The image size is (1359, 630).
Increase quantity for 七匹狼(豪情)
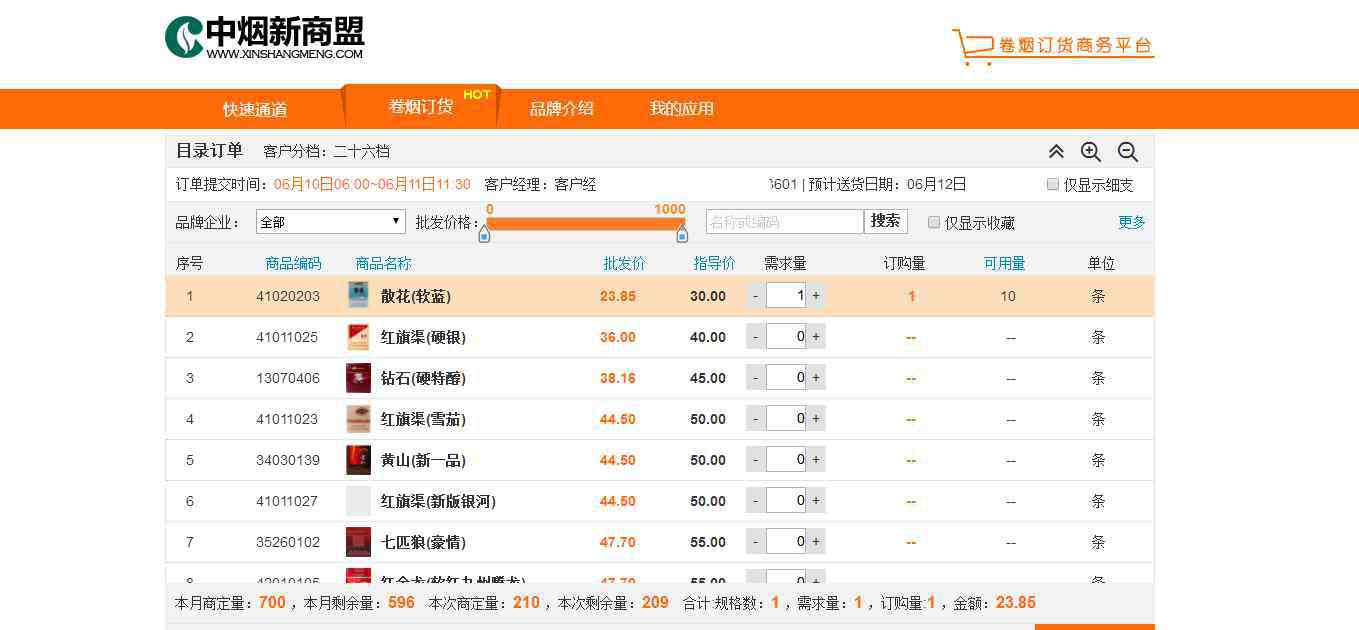(x=816, y=542)
